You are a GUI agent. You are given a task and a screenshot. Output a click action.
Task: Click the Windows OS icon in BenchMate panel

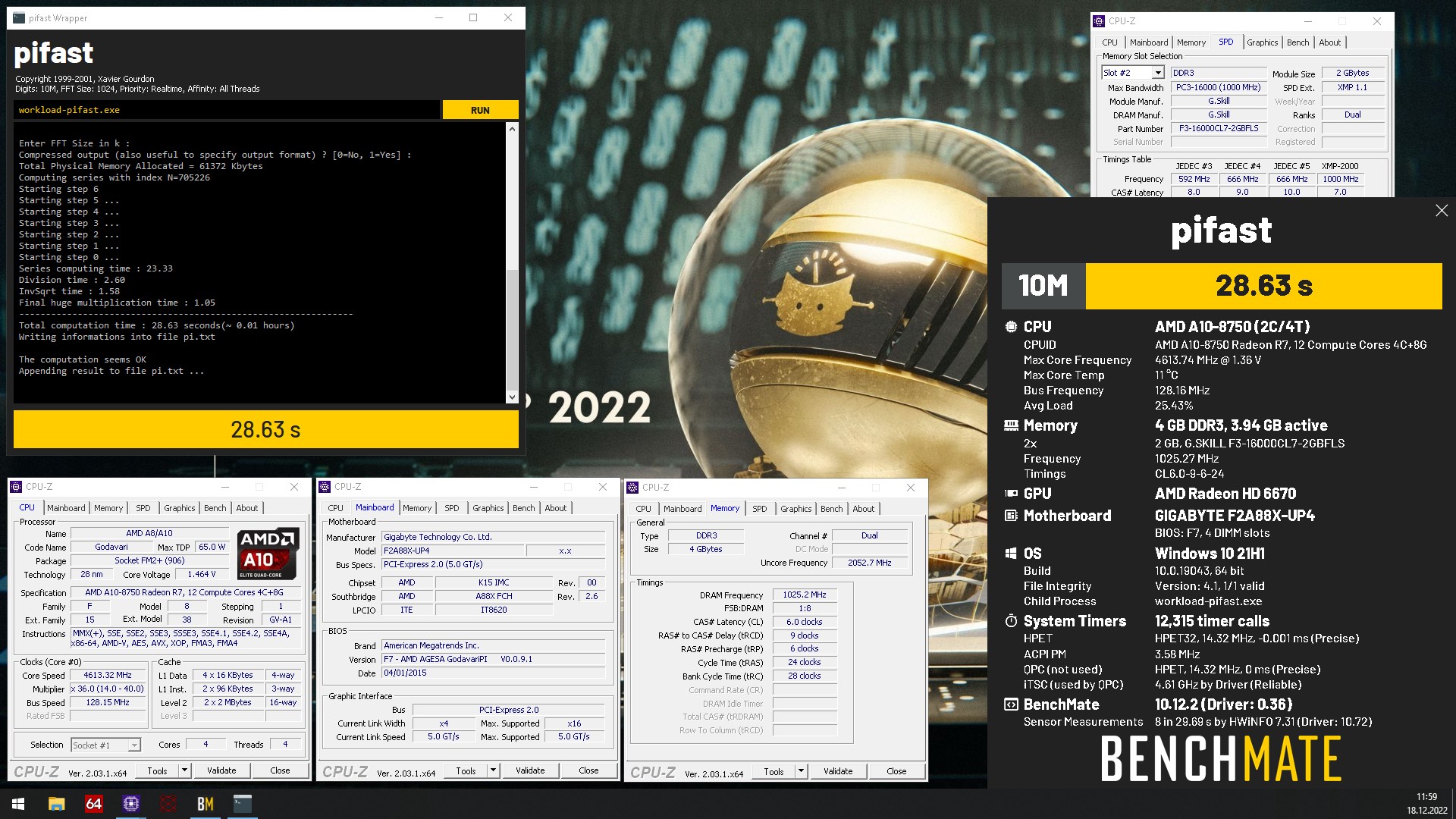1011,554
